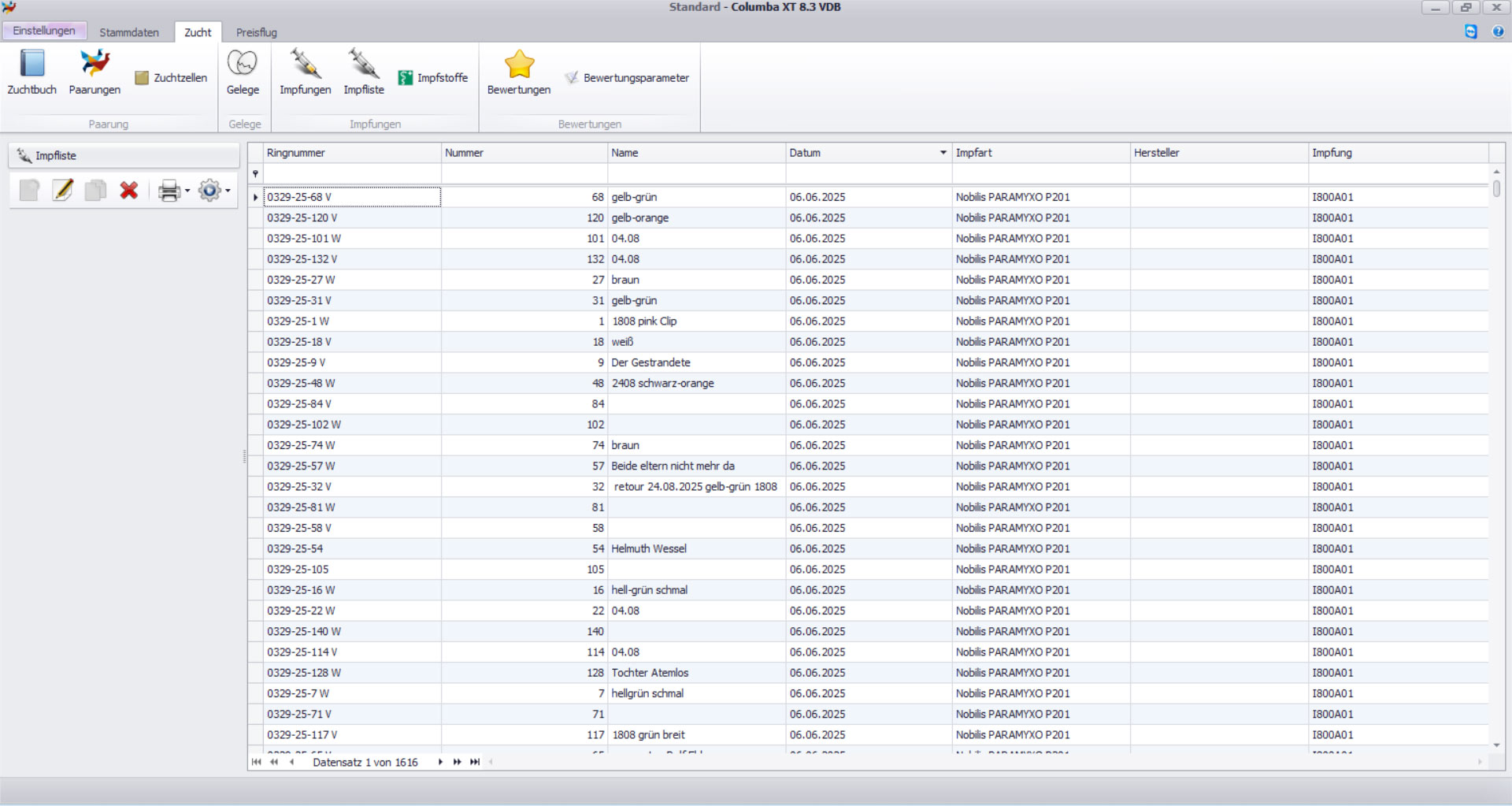Screen dimensions: 1512x806
Task: Expand the printer dropdown arrow
Action: (187, 191)
